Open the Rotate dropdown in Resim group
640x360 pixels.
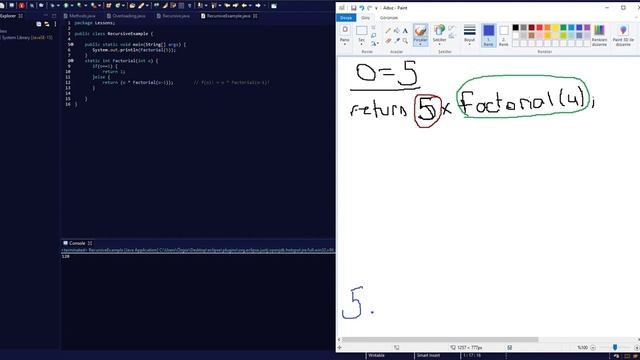tap(375, 43)
